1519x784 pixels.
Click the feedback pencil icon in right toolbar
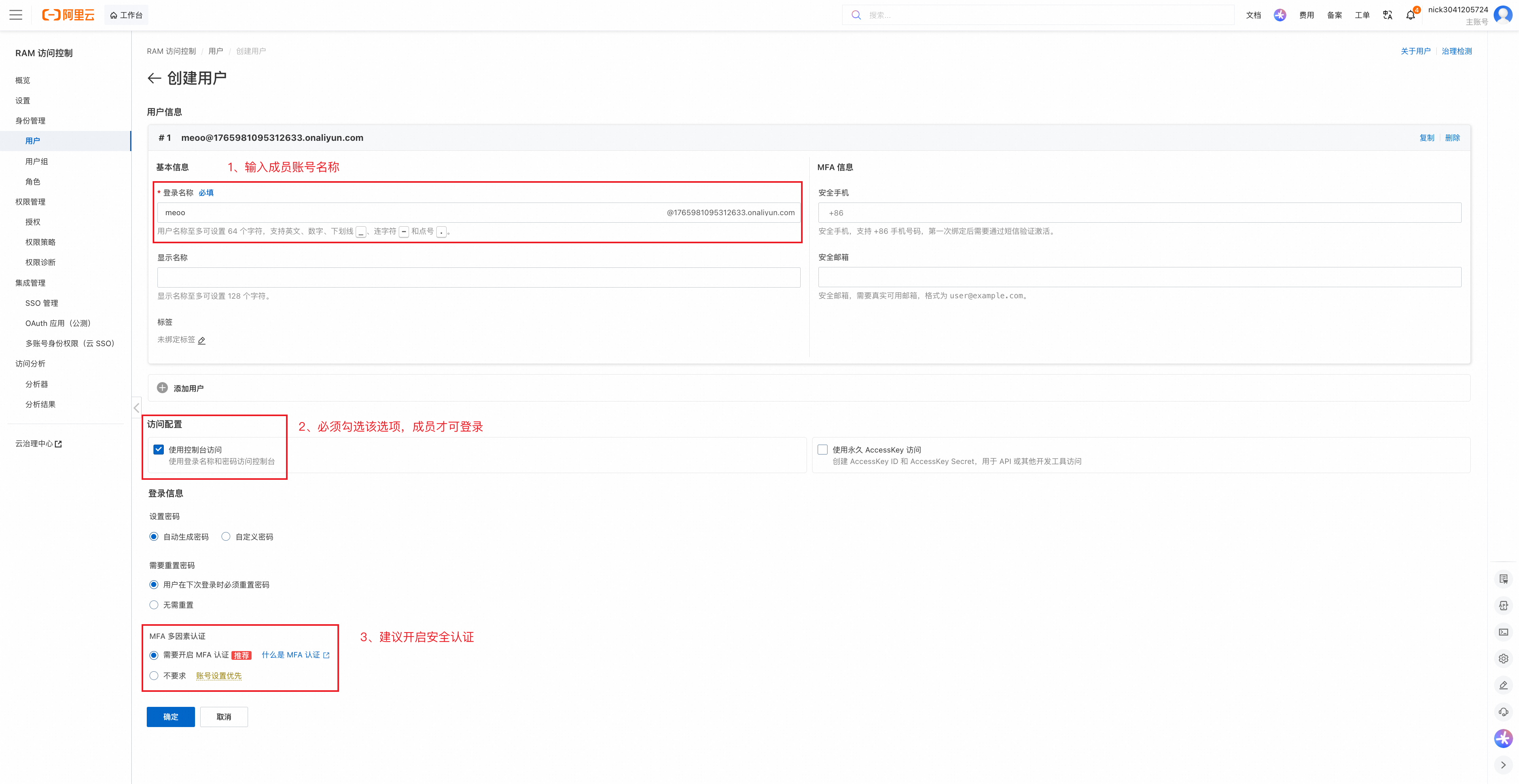click(x=1503, y=685)
